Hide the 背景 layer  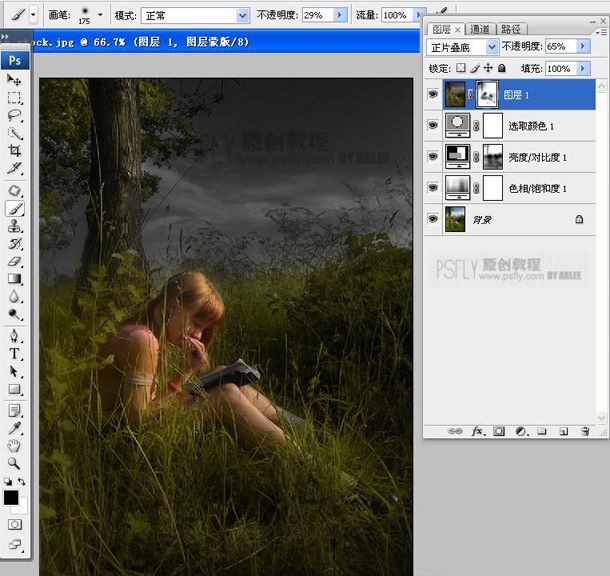pyautogui.click(x=433, y=219)
